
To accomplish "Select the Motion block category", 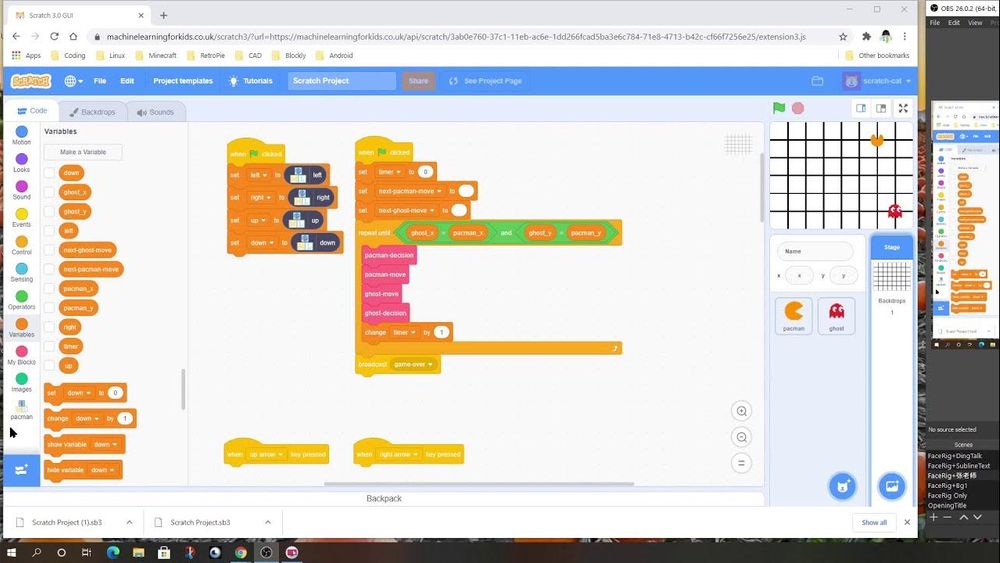I will point(22,135).
